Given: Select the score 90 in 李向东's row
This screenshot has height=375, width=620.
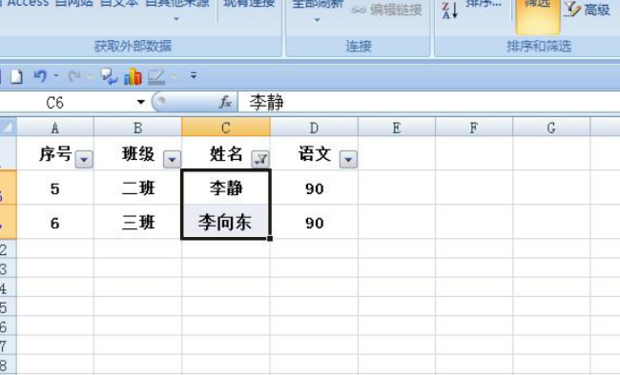Looking at the screenshot, I should pos(314,222).
